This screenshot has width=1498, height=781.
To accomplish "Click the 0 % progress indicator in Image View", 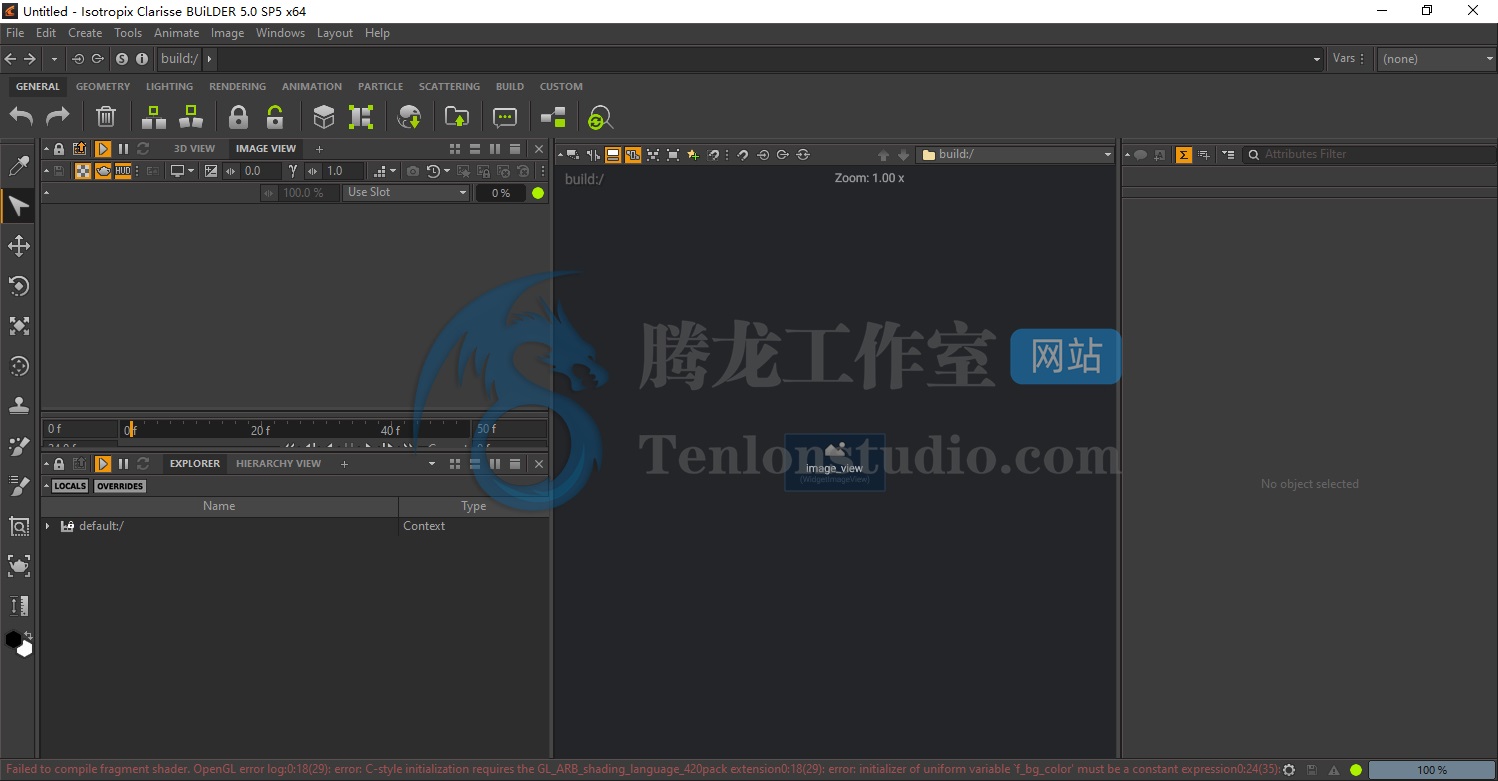I will (500, 193).
